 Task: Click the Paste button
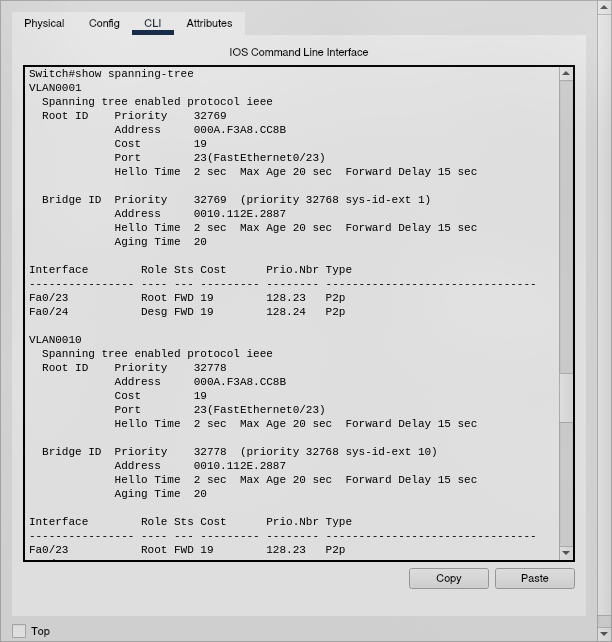point(534,578)
